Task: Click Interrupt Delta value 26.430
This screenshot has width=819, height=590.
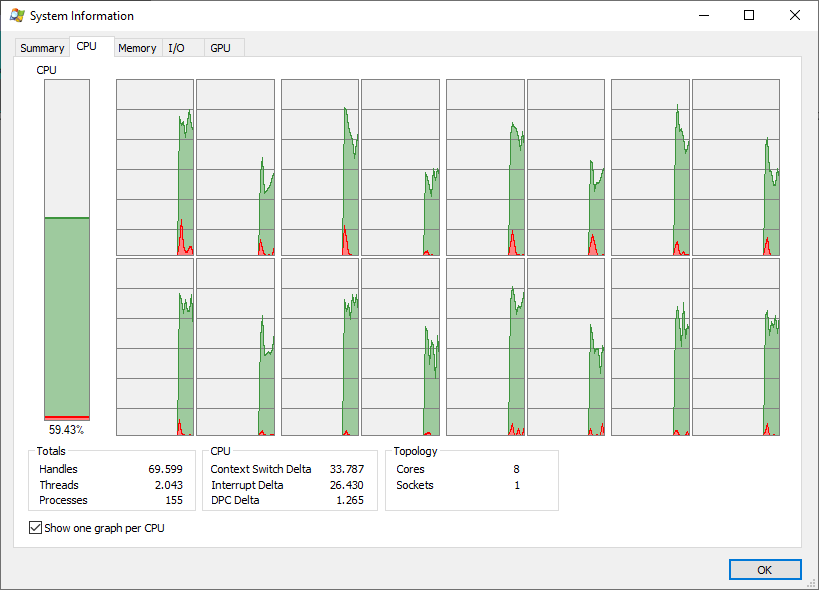Action: [x=347, y=485]
